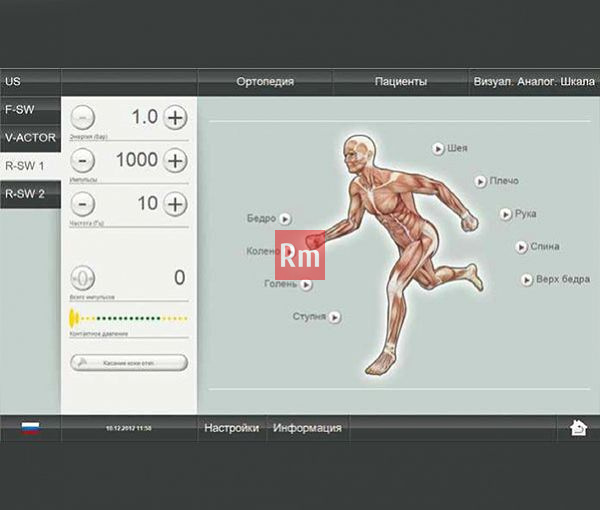Open Настройки in the bottom bar
This screenshot has width=600, height=510.
(232, 428)
